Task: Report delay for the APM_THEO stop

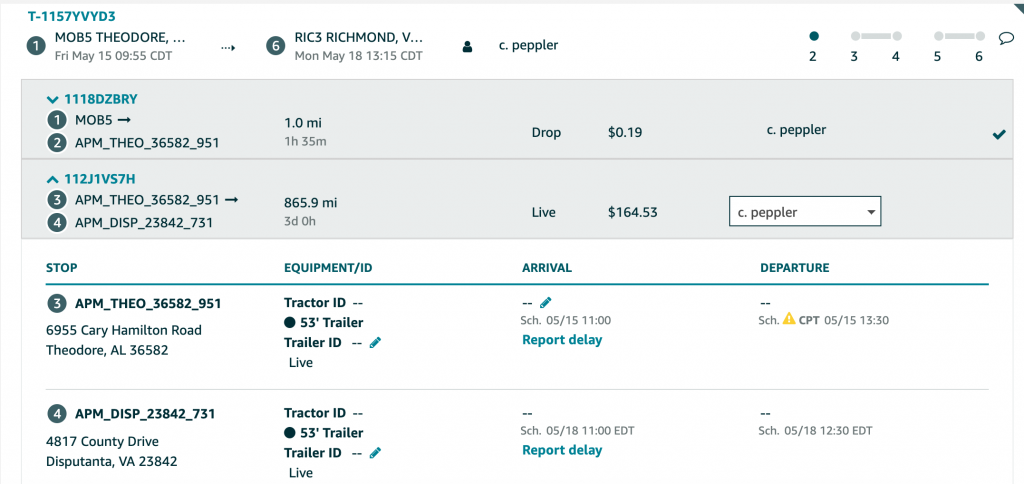Action: pos(562,340)
